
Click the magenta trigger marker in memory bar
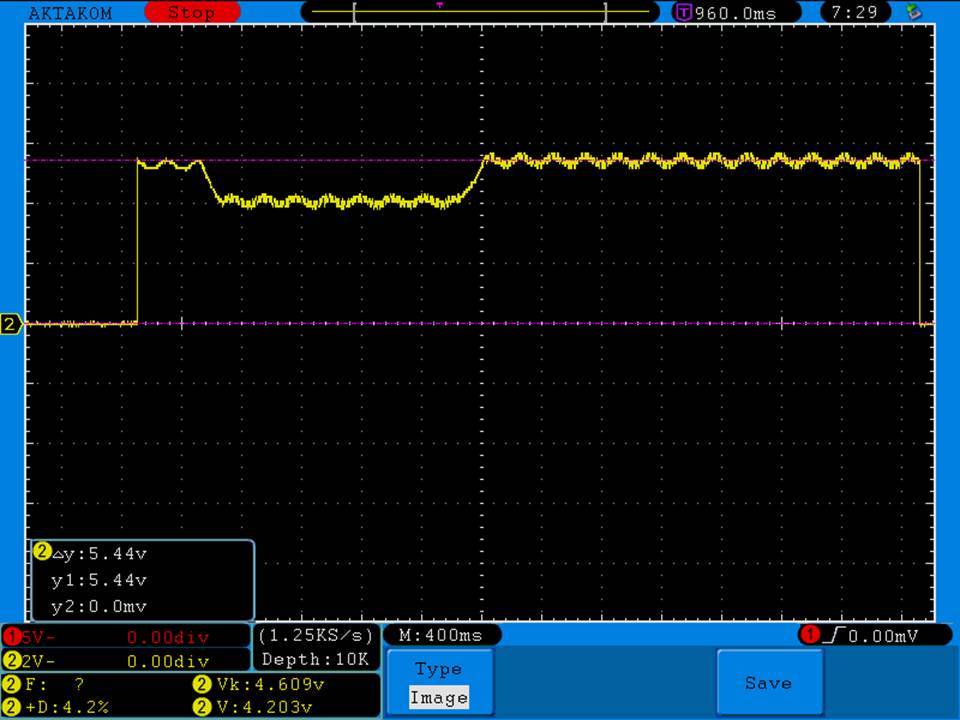click(x=440, y=5)
